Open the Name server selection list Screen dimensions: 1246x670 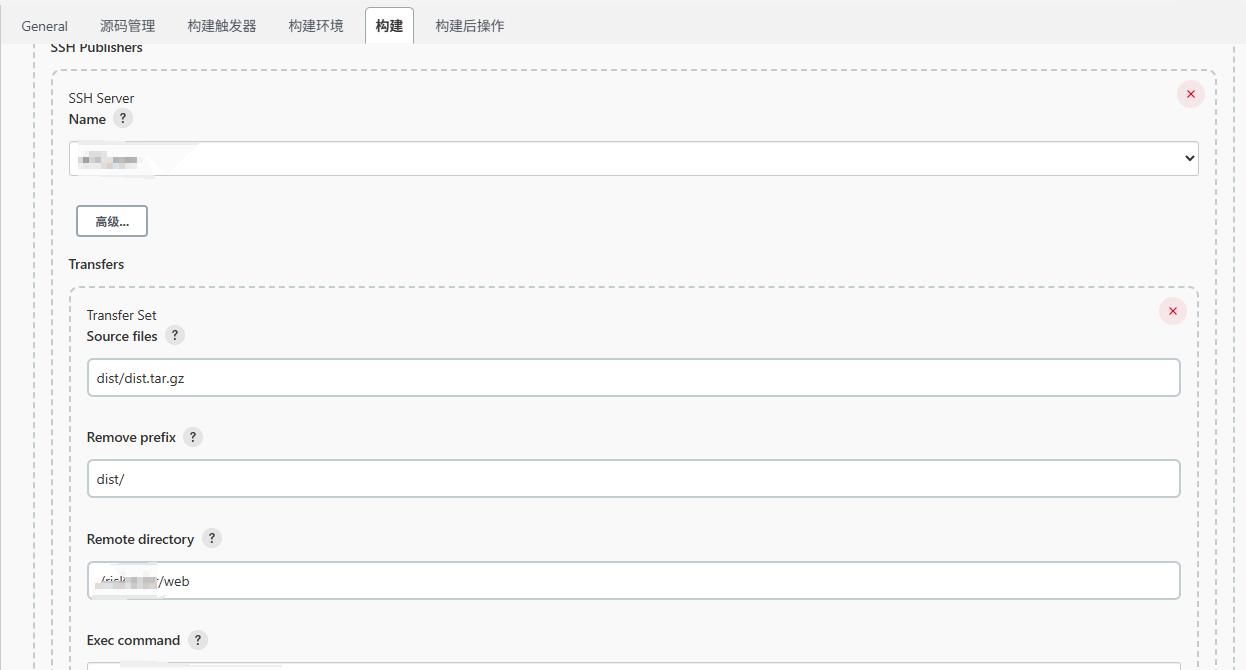(x=633, y=157)
